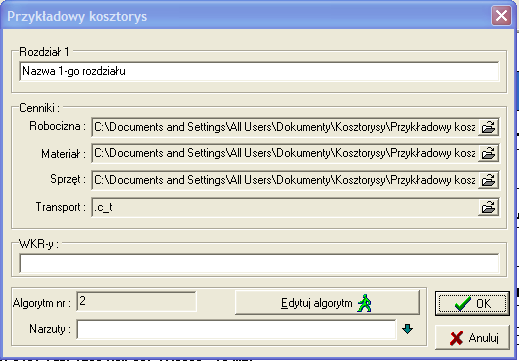This screenshot has width=519, height=361.
Task: Click the Przykładowy kosztorys title bar text
Action: tap(77, 16)
